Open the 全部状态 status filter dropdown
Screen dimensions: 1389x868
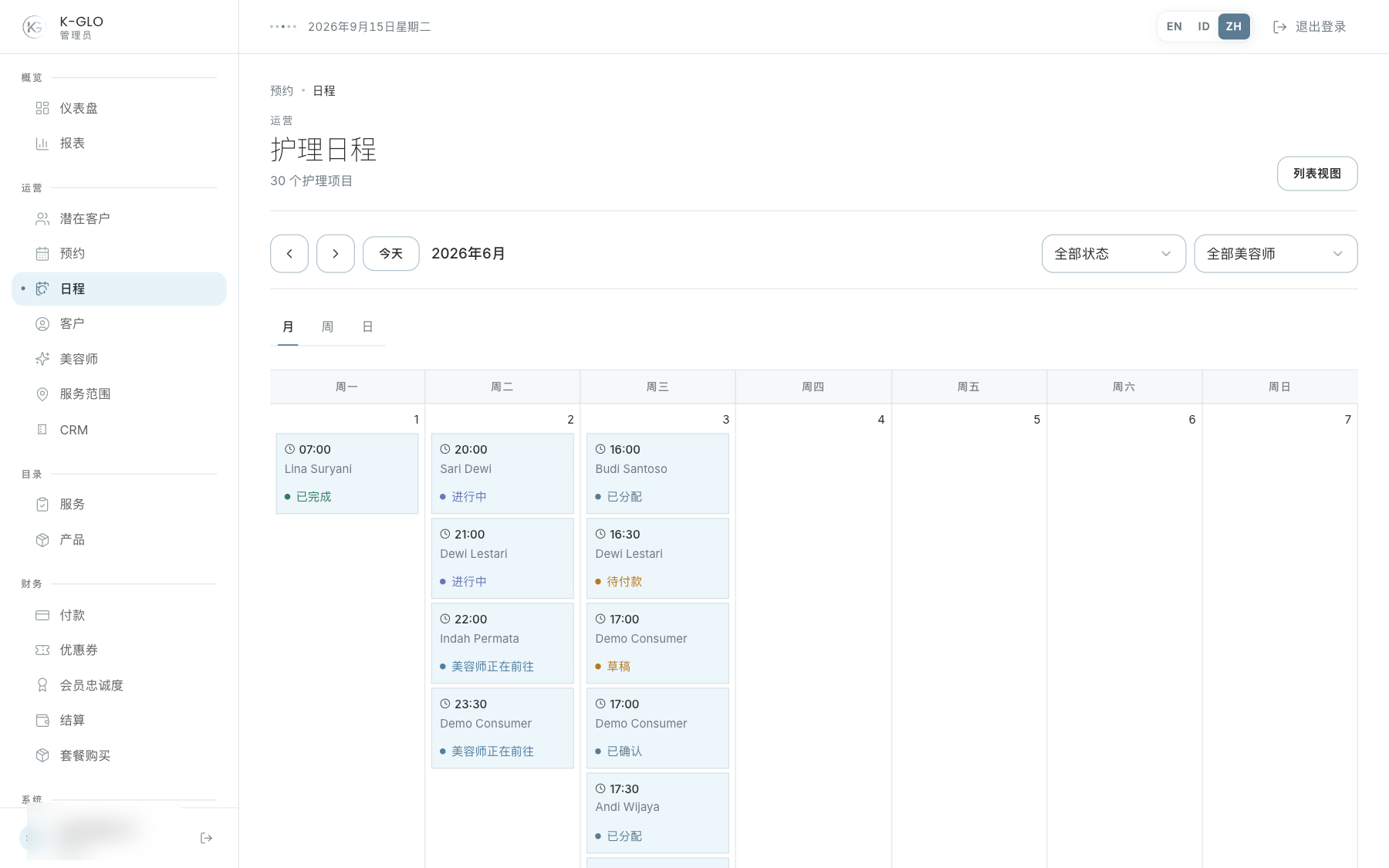click(x=1114, y=254)
